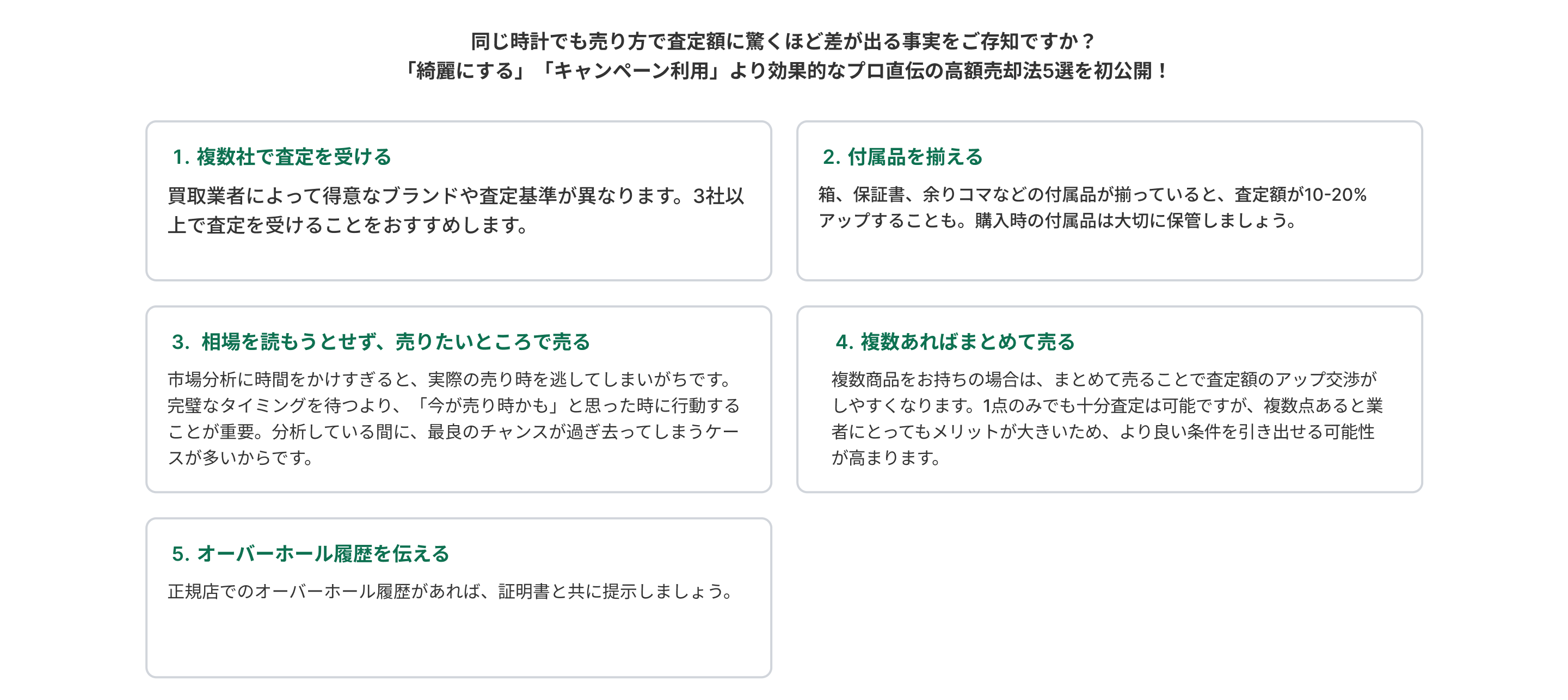The image size is (1568, 700).
Task: Click the 10-20% figure in card 2
Action: pyautogui.click(x=1336, y=195)
